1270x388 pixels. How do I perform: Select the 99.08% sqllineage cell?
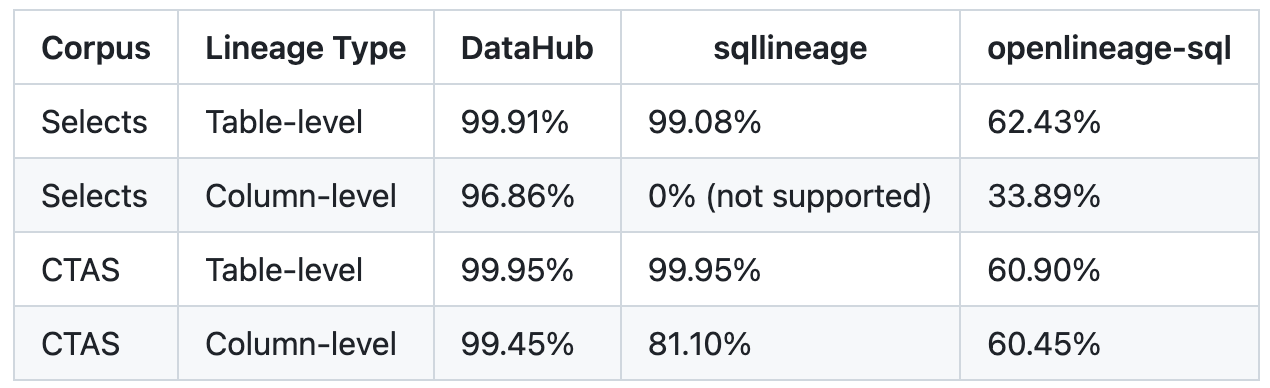pyautogui.click(x=704, y=122)
